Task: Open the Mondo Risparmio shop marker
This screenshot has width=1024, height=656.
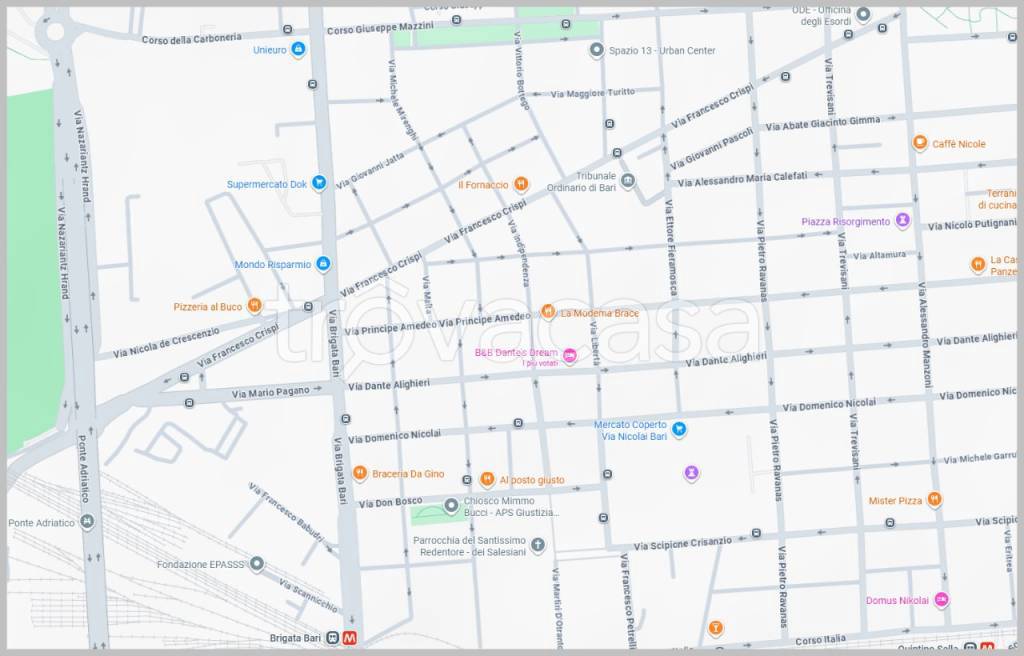Action: pos(323,263)
